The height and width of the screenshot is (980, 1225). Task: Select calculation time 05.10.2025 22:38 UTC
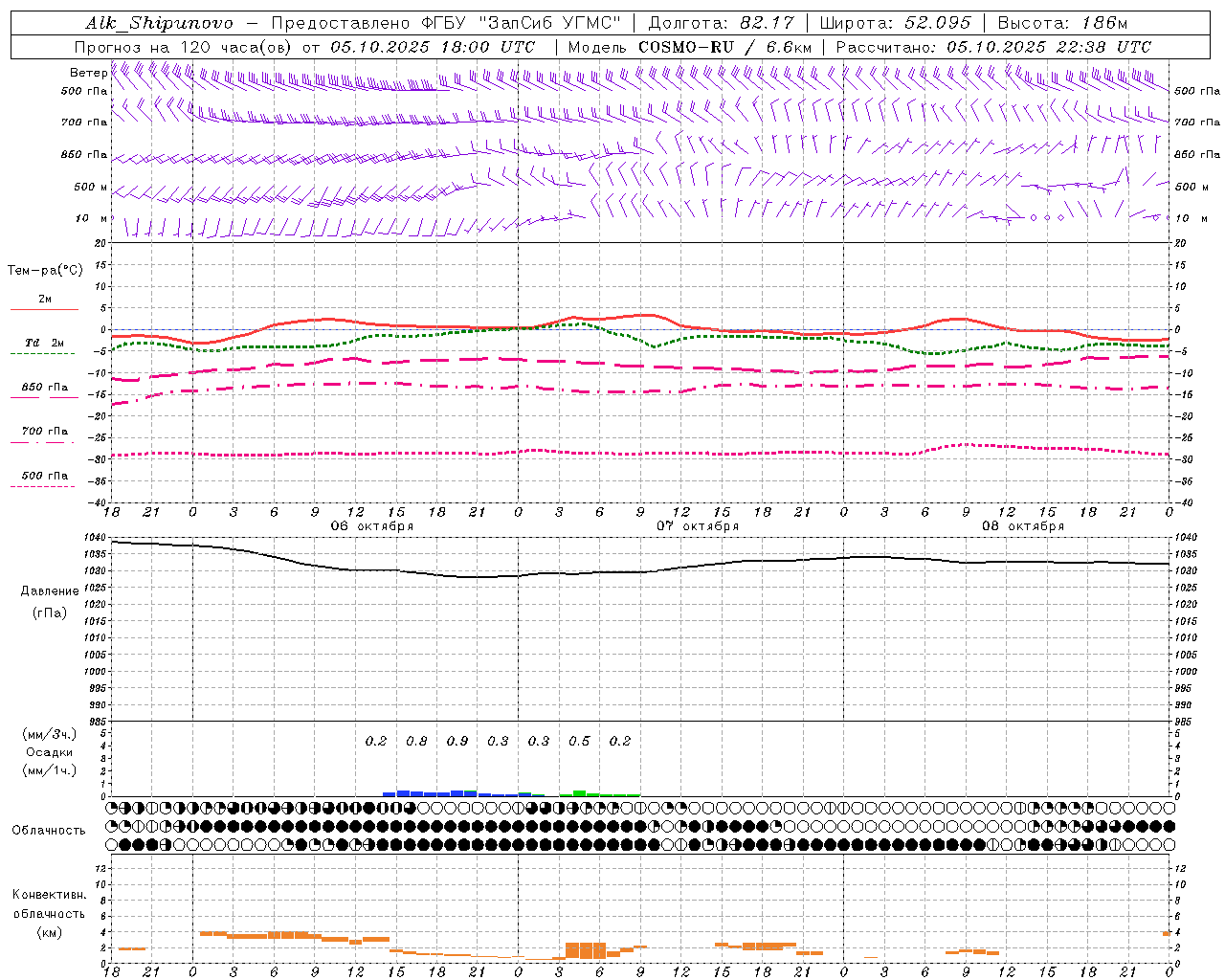point(1049,47)
